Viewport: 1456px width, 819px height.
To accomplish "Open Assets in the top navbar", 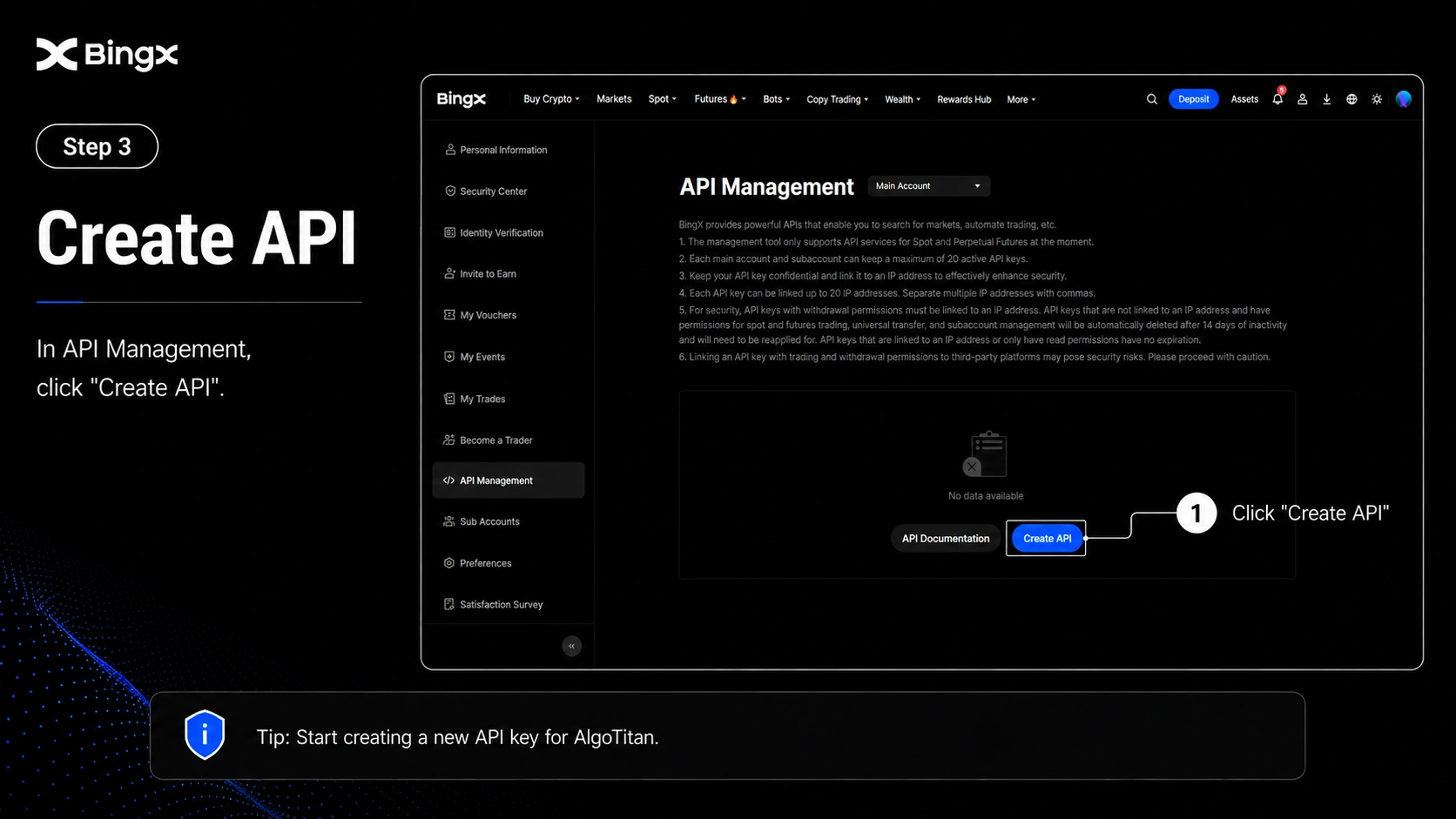I will (x=1244, y=99).
